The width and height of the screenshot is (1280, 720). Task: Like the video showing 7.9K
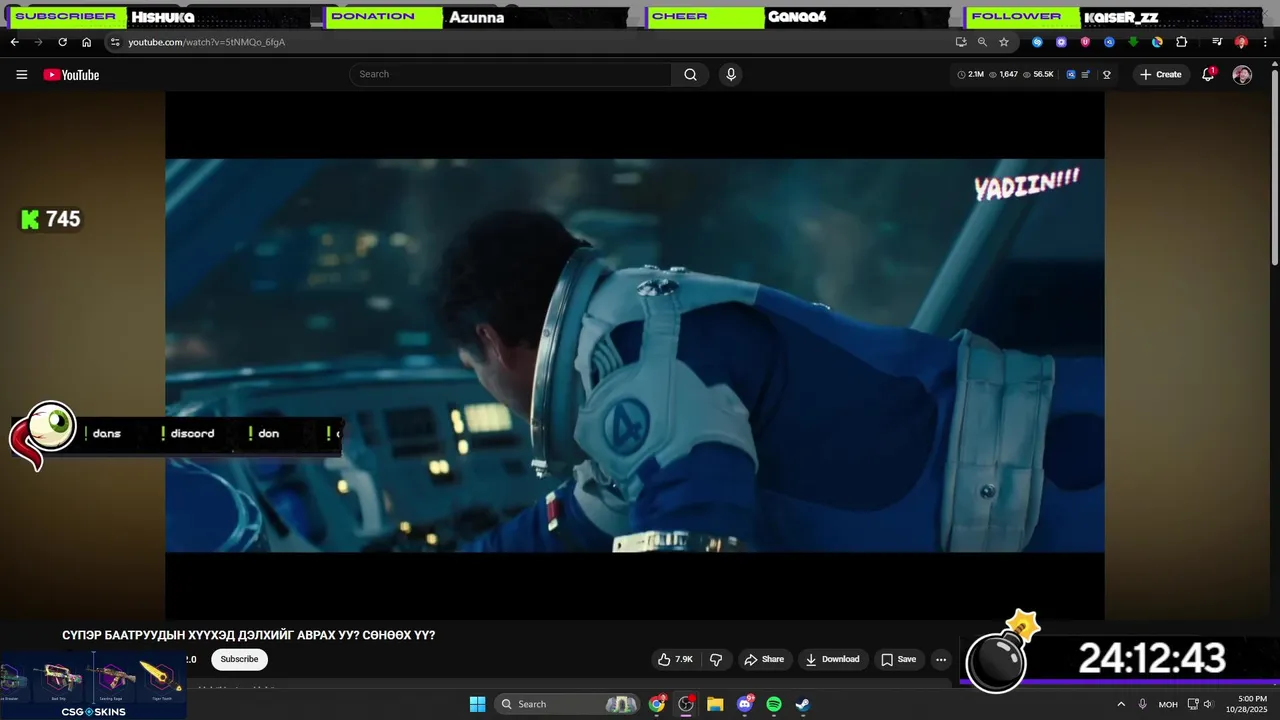675,659
